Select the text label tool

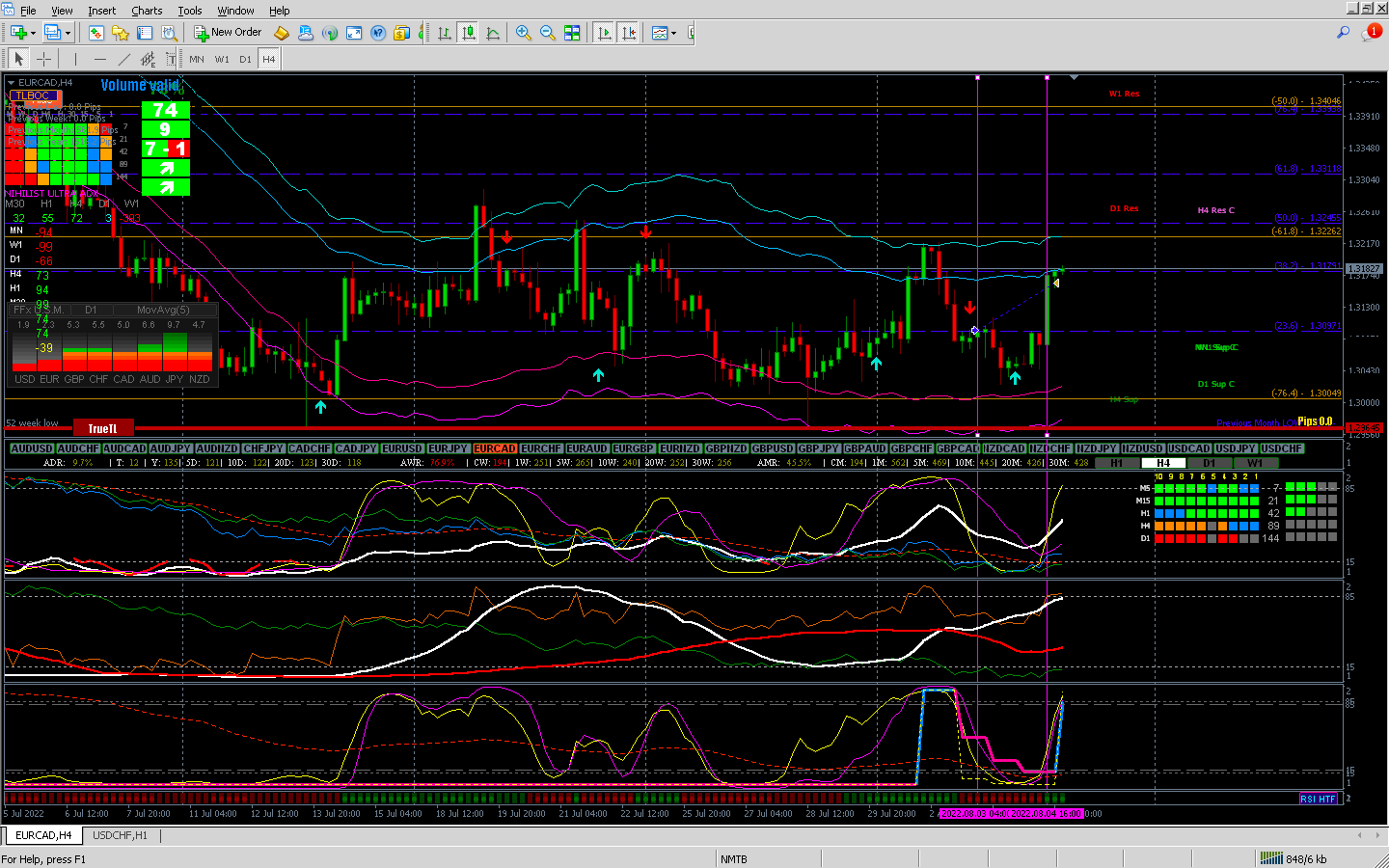click(171, 59)
